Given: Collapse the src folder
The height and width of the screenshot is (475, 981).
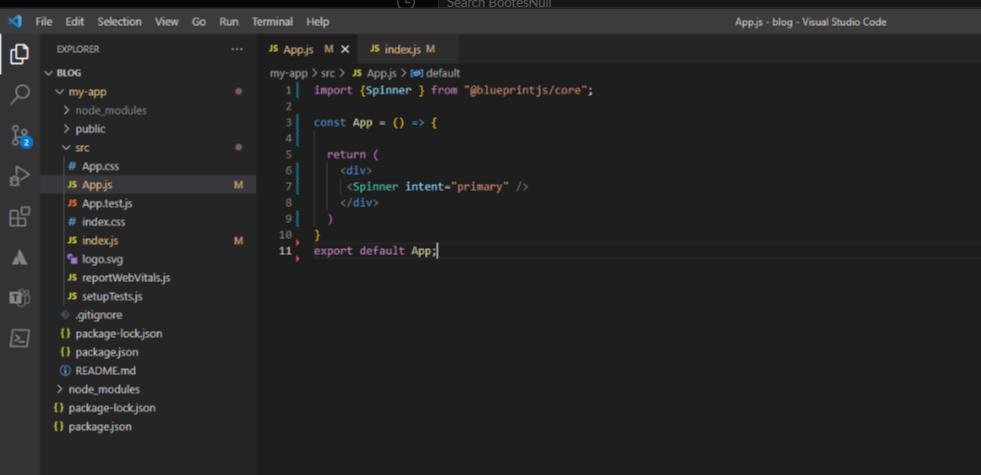Looking at the screenshot, I should point(81,148).
